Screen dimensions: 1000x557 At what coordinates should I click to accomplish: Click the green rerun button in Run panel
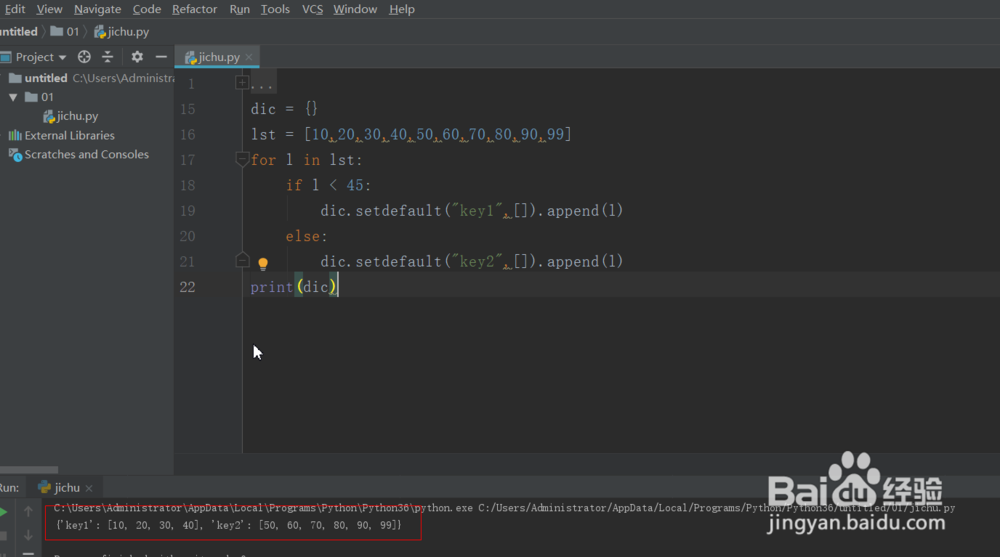[x=3, y=512]
